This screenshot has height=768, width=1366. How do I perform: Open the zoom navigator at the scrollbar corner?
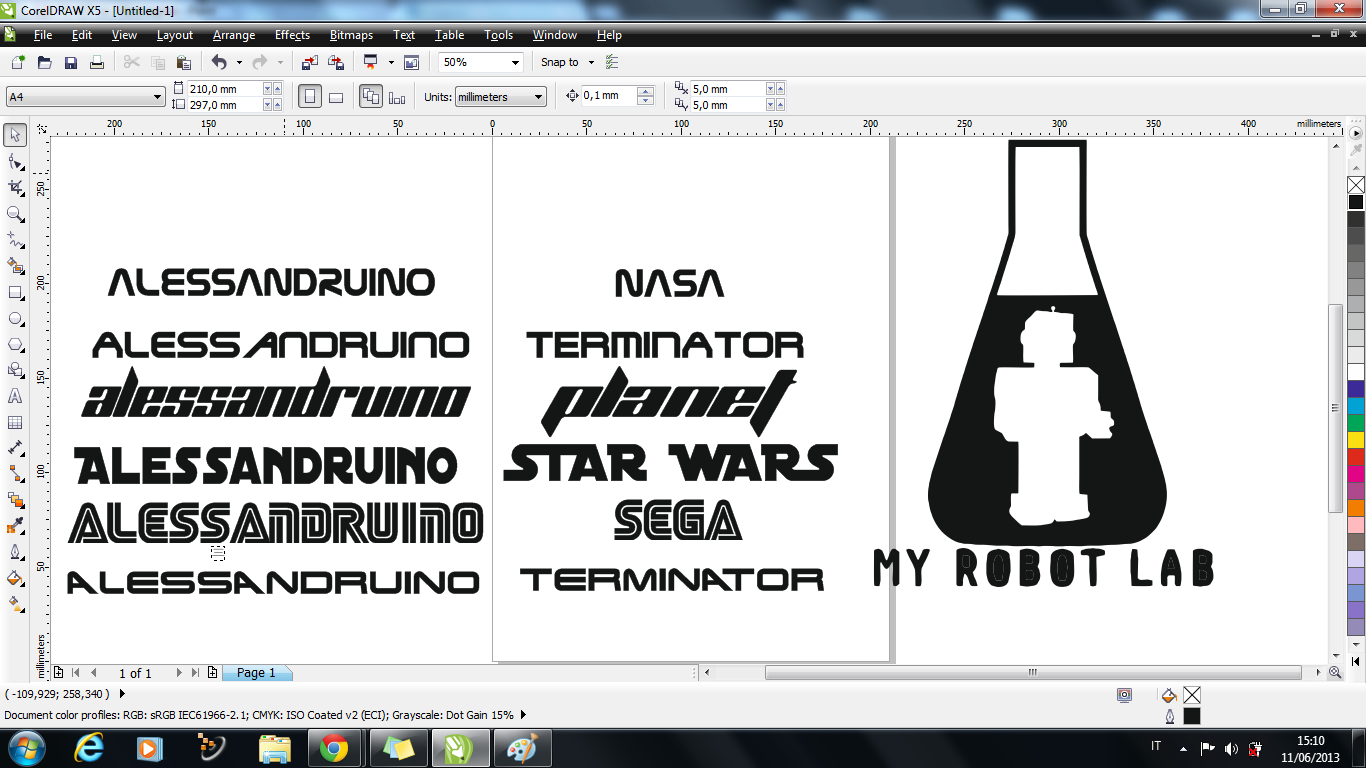(1335, 673)
